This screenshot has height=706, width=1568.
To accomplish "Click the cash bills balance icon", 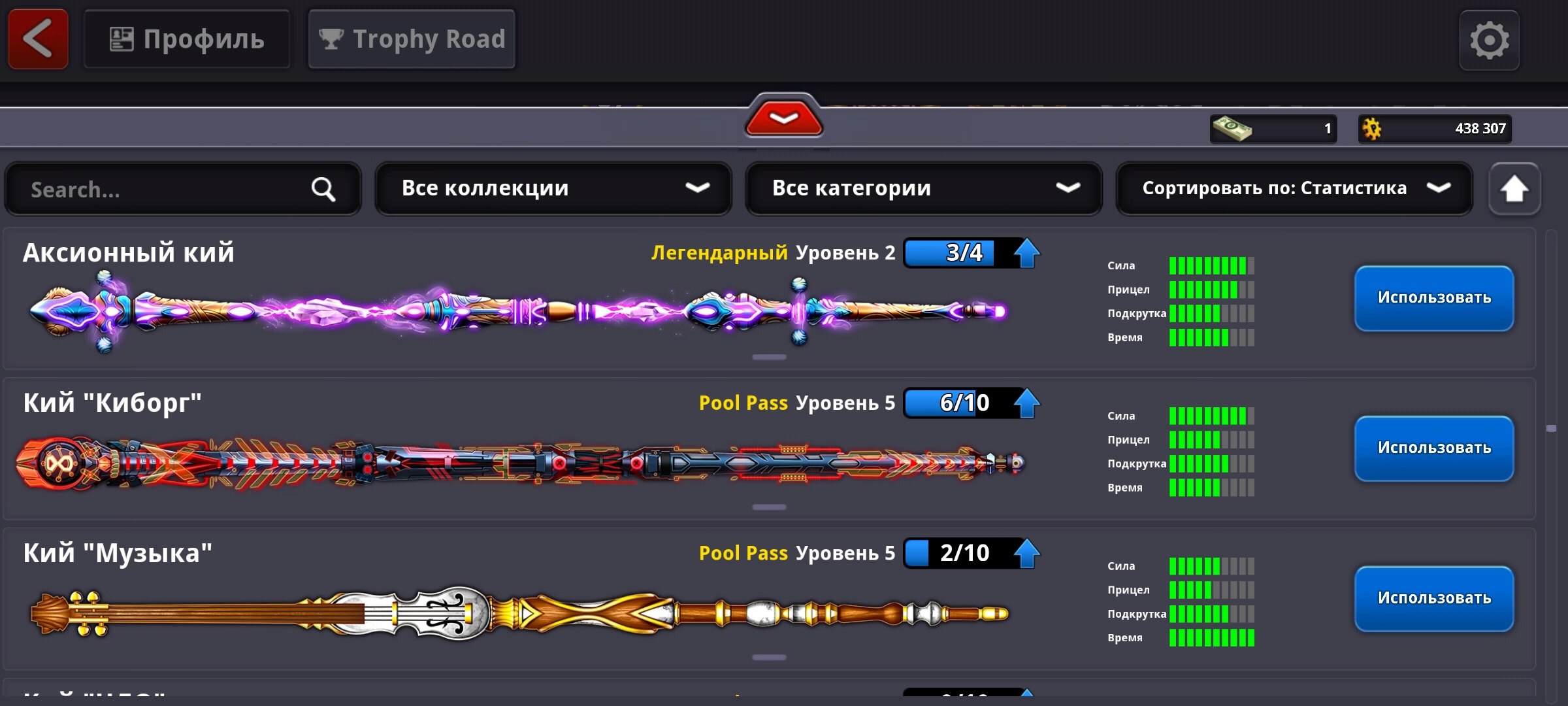I will 1232,128.
